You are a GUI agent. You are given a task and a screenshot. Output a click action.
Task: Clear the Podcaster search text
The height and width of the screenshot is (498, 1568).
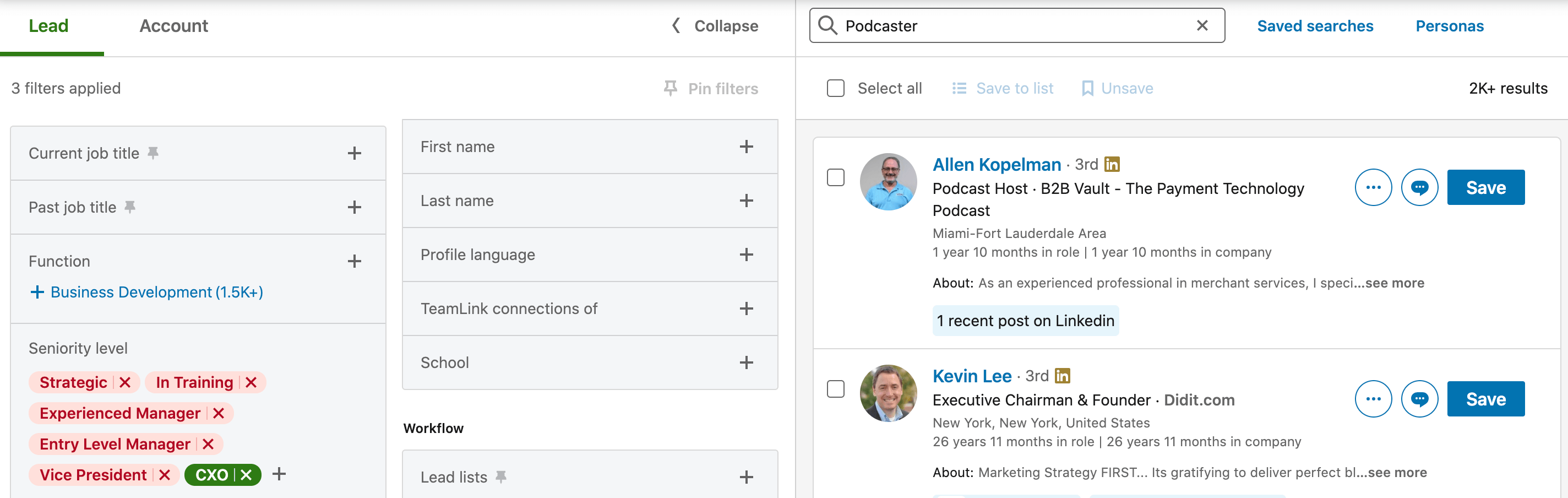tap(1201, 25)
